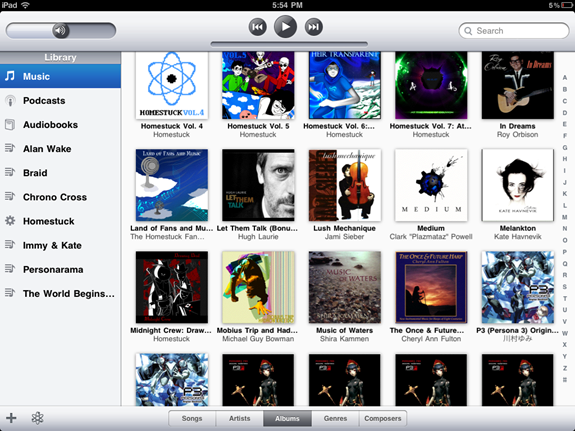Image resolution: width=575 pixels, height=431 pixels.
Task: Switch to the Composers tab
Action: tap(382, 419)
